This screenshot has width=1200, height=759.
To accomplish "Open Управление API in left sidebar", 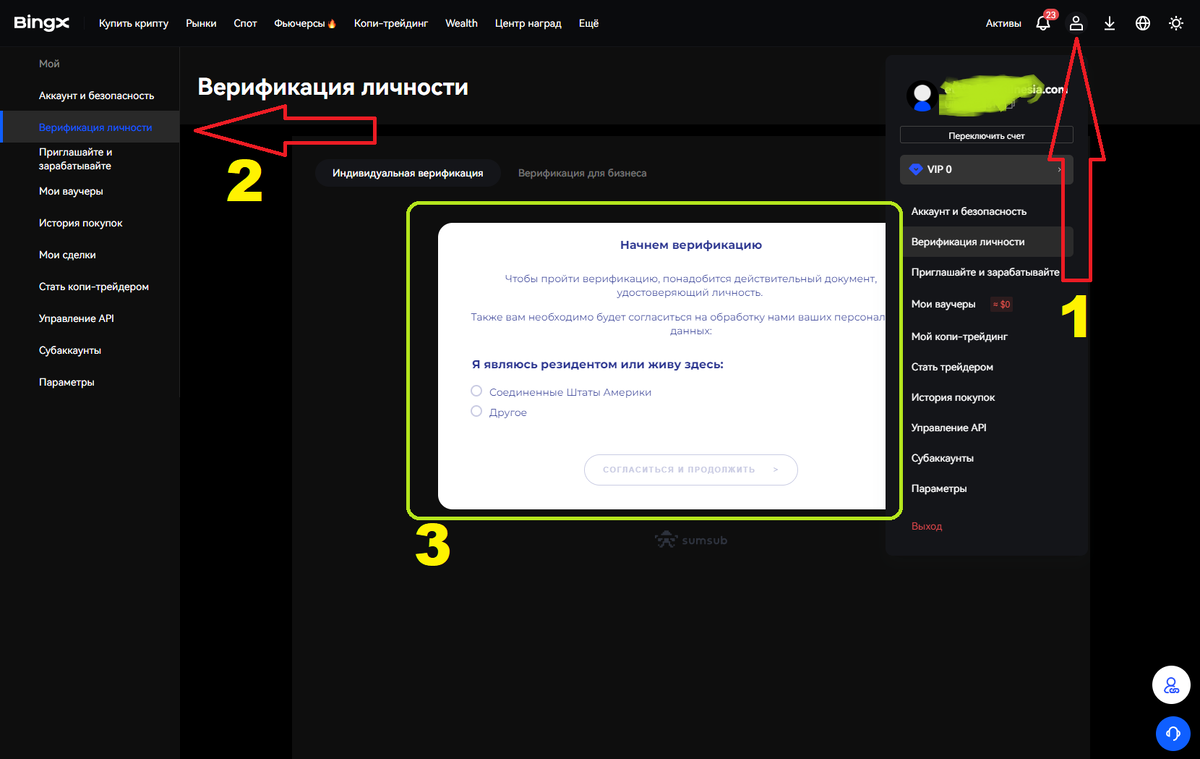I will [x=77, y=319].
